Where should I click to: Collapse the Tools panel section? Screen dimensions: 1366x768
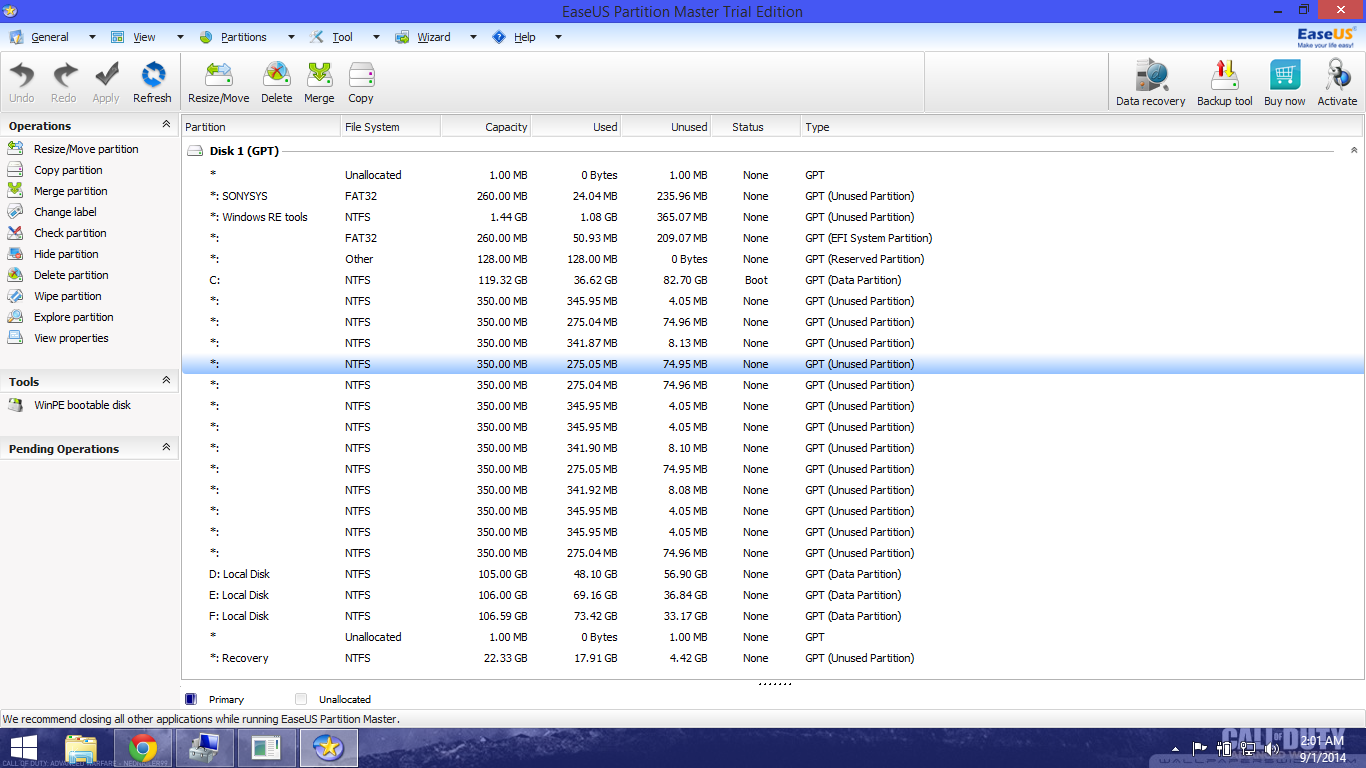(x=166, y=381)
